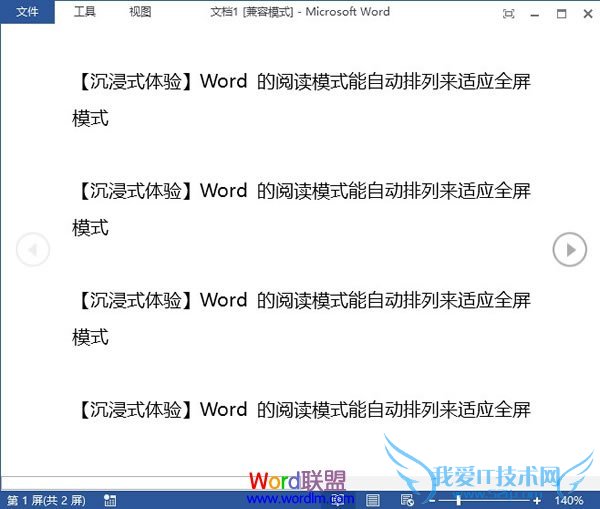The width and height of the screenshot is (600, 509).
Task: Open the 视图 menu
Action: (140, 12)
